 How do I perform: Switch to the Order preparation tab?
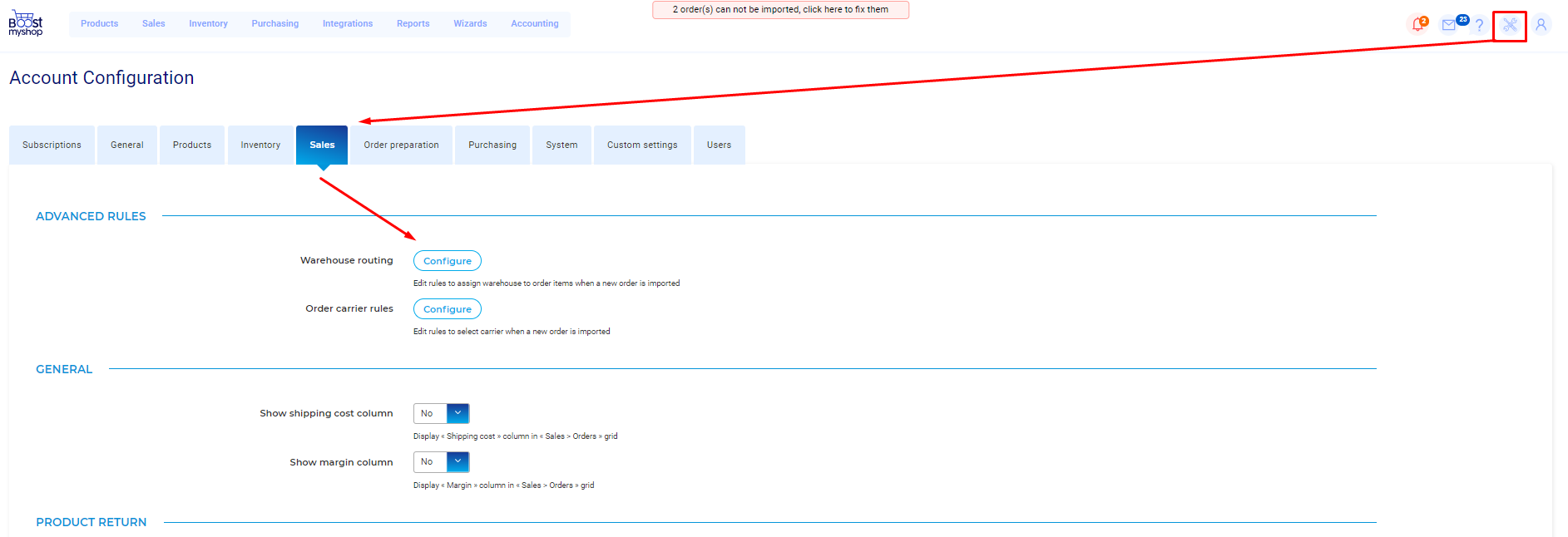(x=401, y=145)
